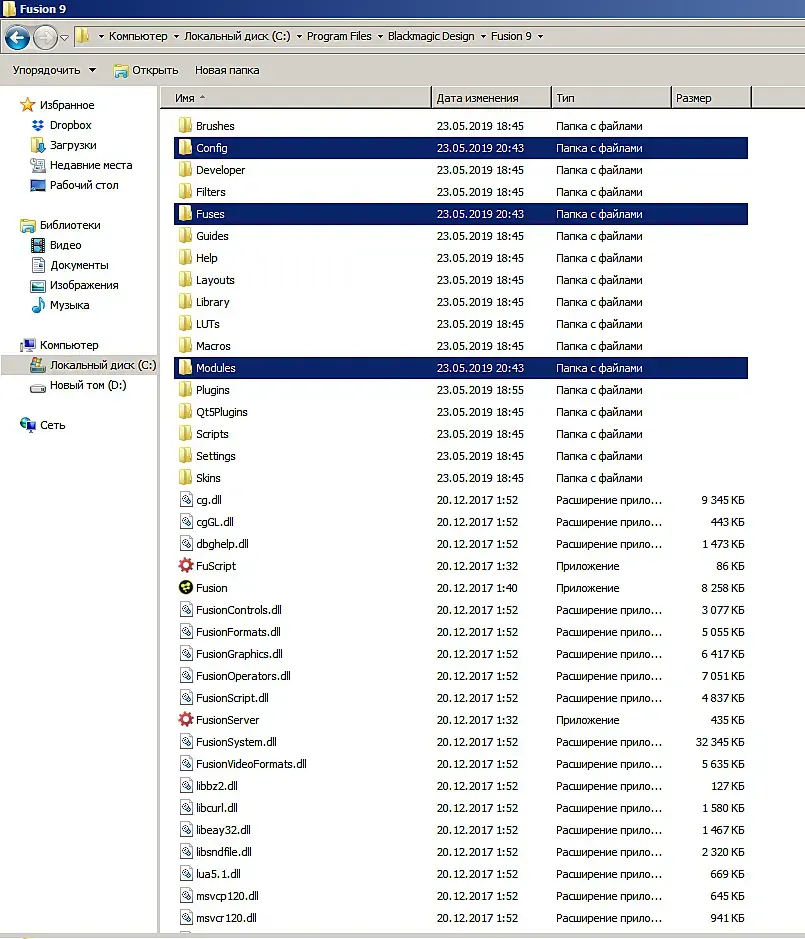
Task: Click the FusionSystem.dll file icon
Action: [186, 741]
